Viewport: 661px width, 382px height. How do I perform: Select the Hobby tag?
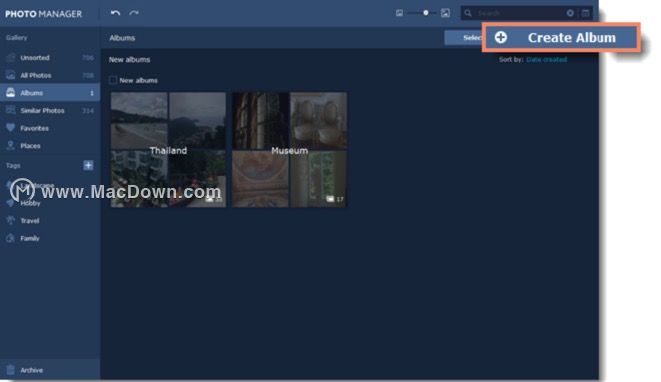coord(50,203)
